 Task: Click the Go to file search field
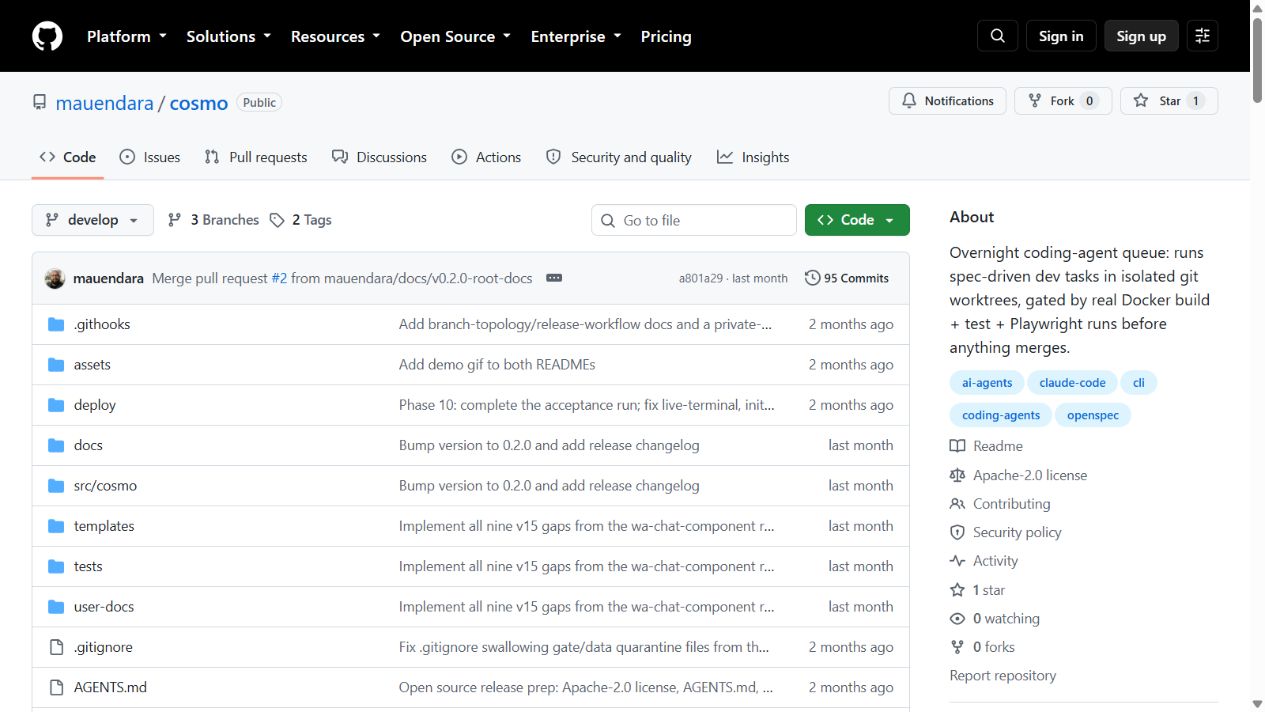coord(694,220)
